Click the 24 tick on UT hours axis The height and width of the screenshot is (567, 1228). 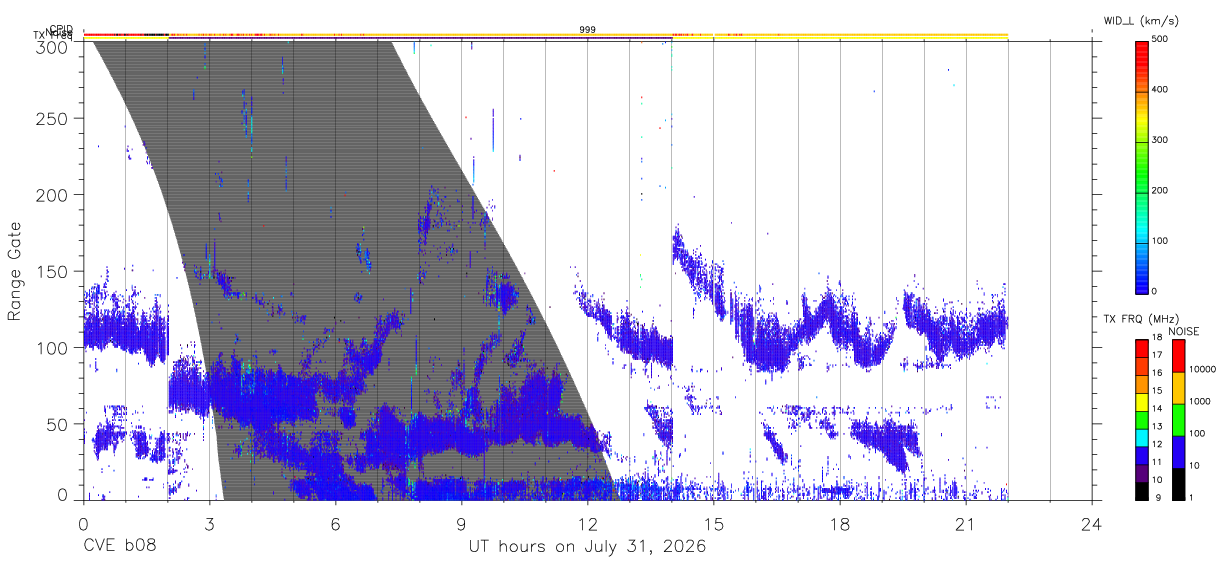pos(1092,524)
